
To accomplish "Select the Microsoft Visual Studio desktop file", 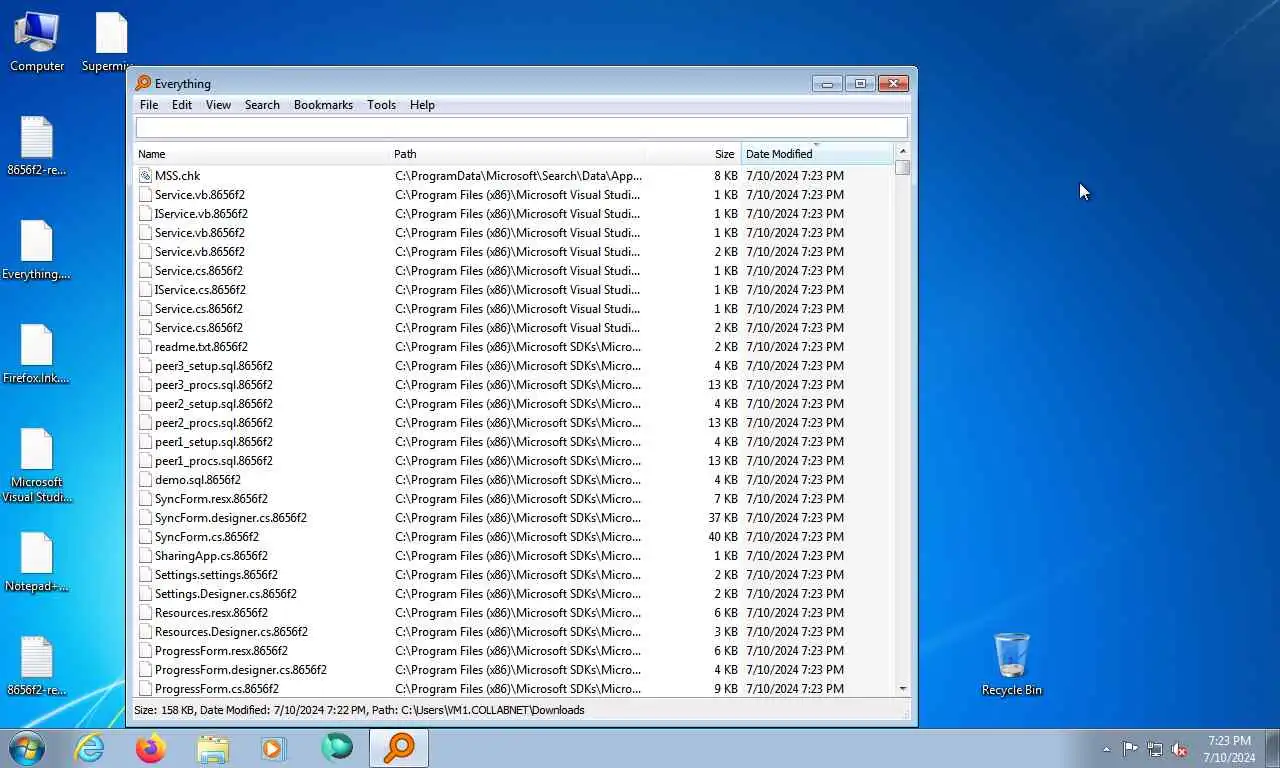I will pos(36,467).
